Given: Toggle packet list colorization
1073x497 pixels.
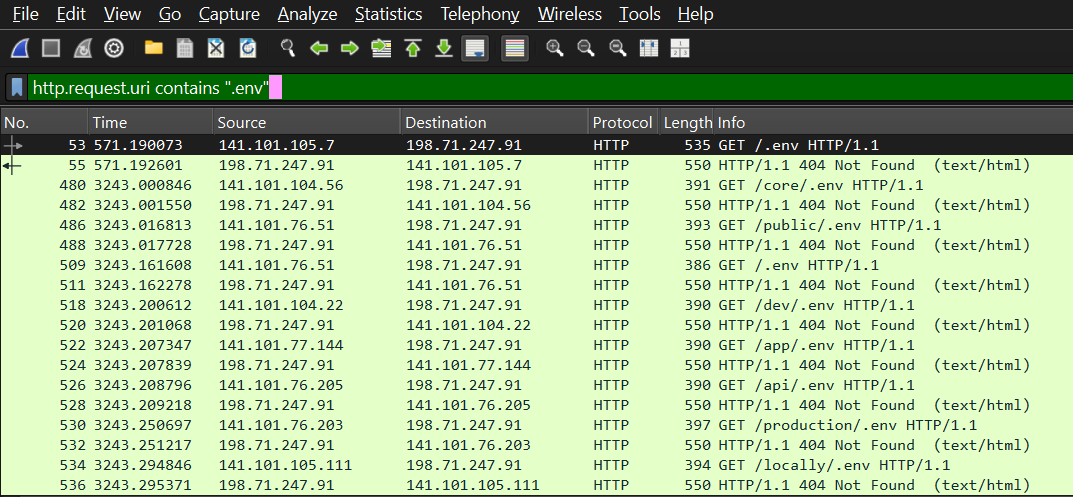Looking at the screenshot, I should [x=515, y=49].
